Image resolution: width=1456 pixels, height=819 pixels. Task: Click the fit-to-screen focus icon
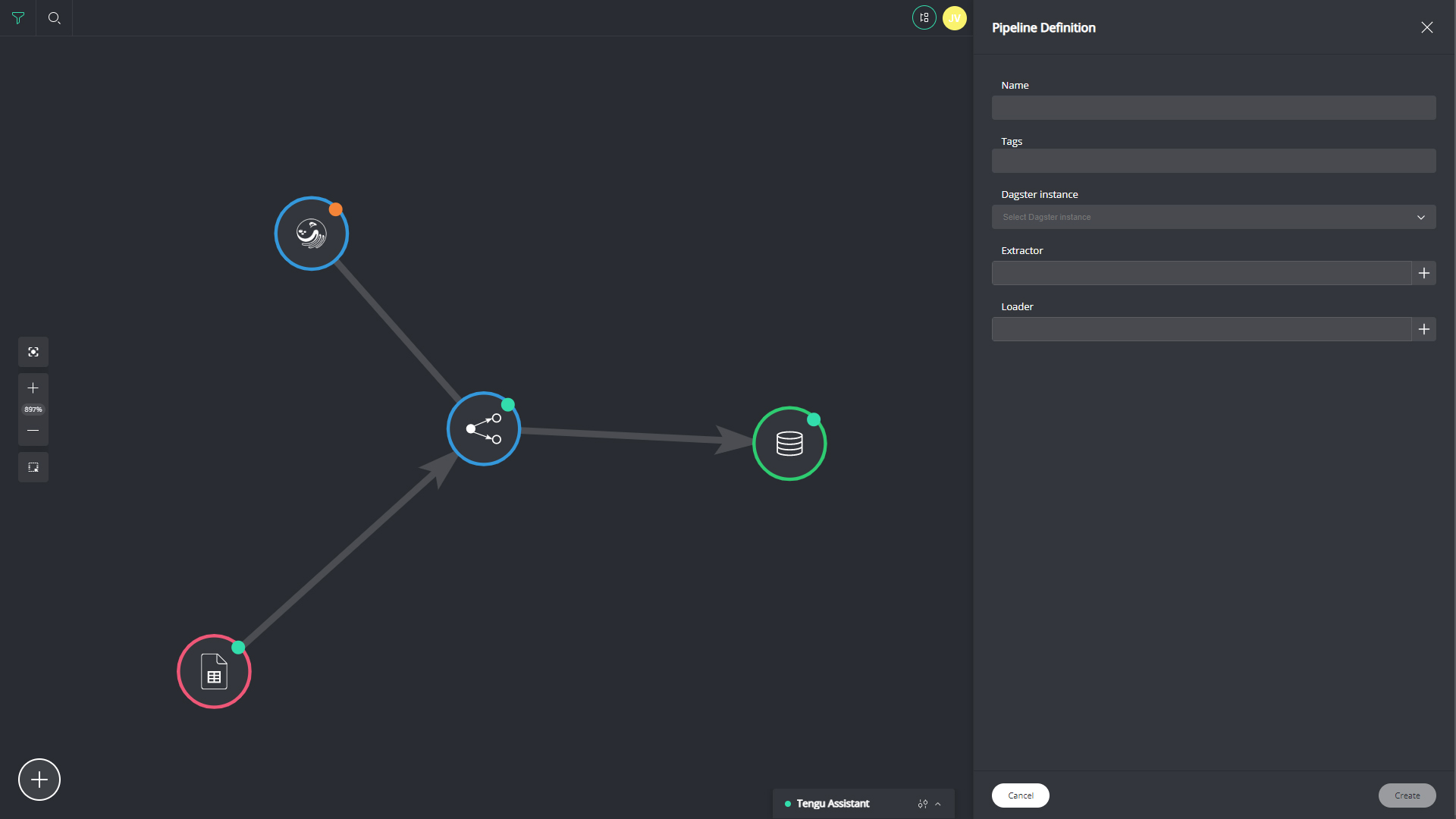pos(33,352)
